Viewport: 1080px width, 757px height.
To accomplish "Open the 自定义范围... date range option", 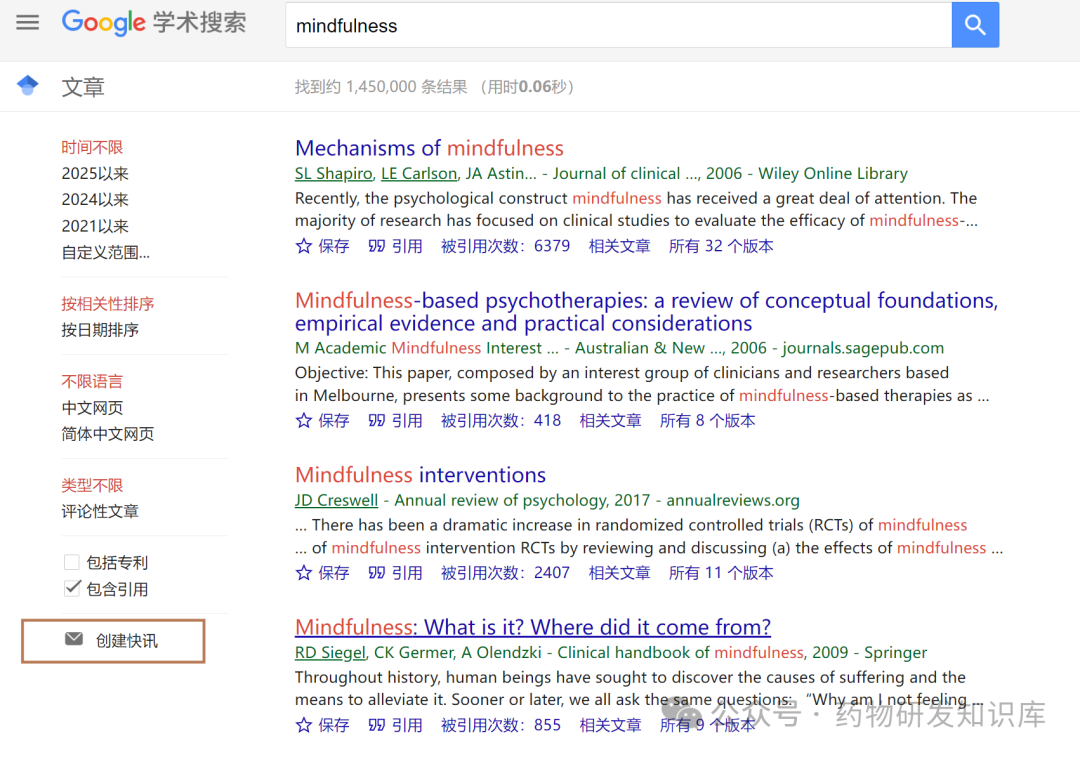I will click(106, 253).
